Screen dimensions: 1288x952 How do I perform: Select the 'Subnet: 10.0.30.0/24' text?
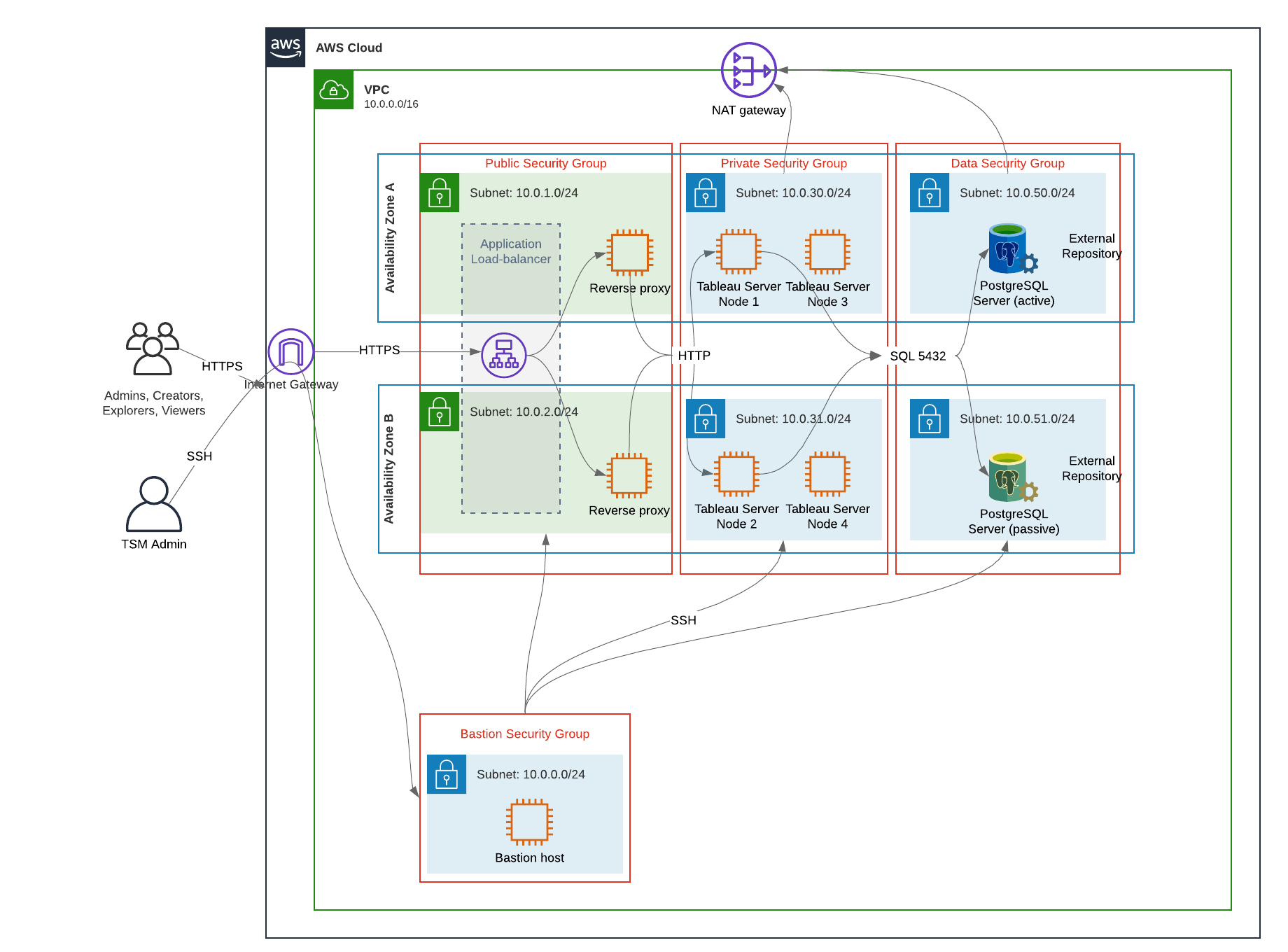point(793,193)
